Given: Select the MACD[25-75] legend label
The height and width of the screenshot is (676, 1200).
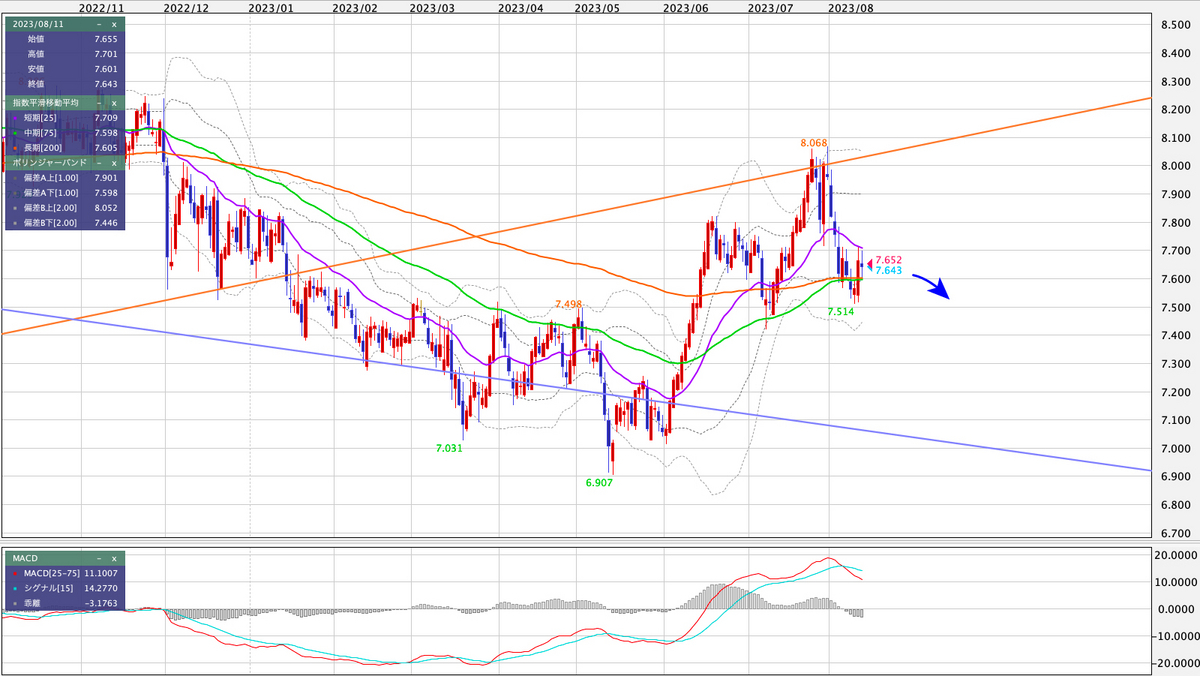Looking at the screenshot, I should [51, 573].
